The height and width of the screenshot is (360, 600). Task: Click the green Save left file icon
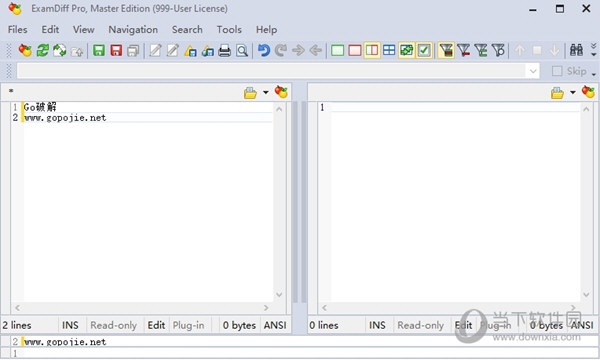coord(99,50)
